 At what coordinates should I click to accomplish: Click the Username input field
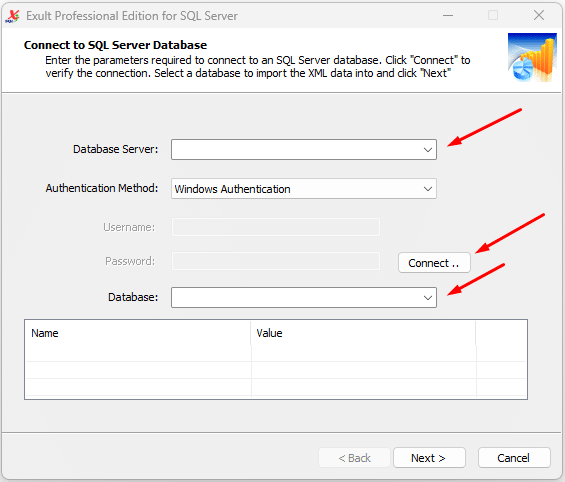276,227
